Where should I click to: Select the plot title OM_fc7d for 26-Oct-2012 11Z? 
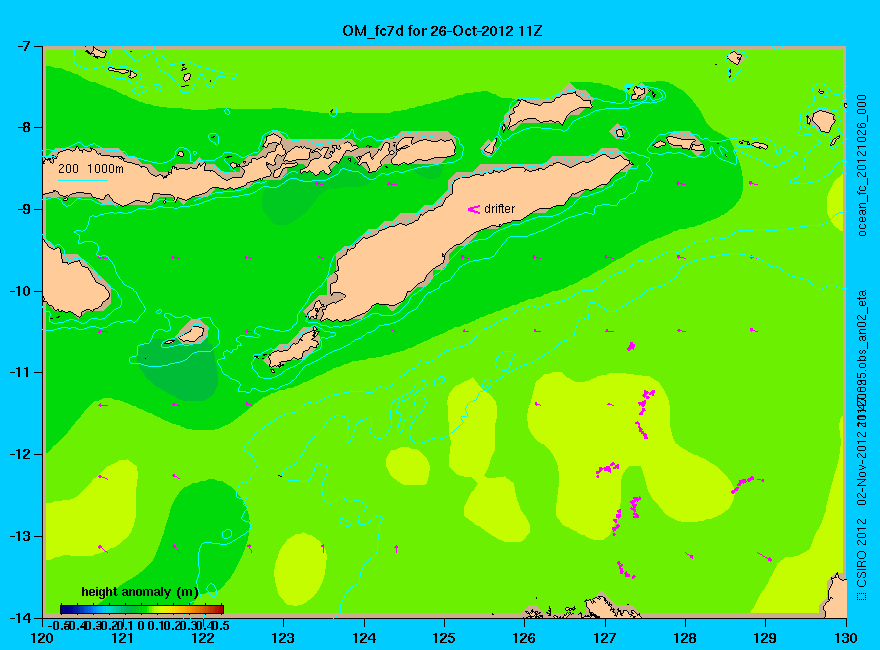442,31
